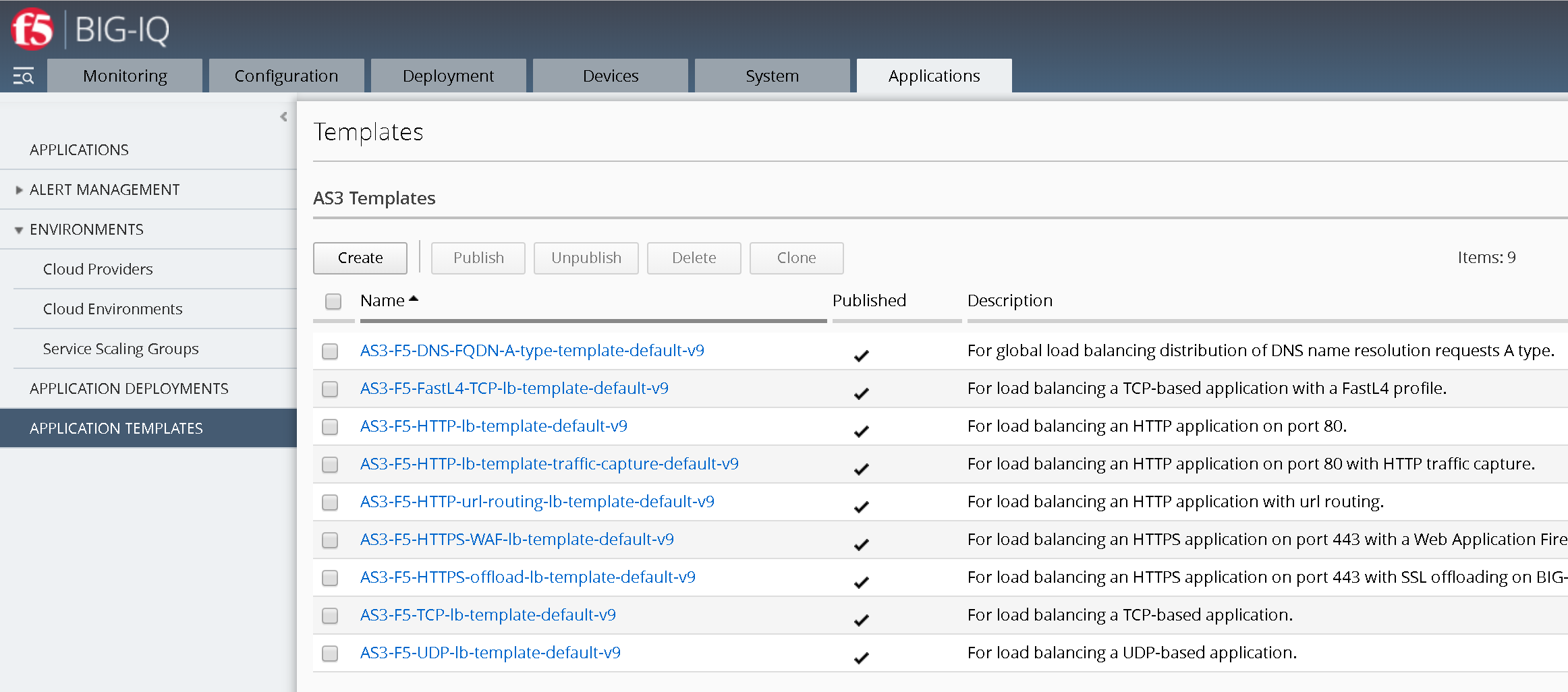Click the Unpublish button
Viewport: 1568px width, 692px height.
[586, 258]
